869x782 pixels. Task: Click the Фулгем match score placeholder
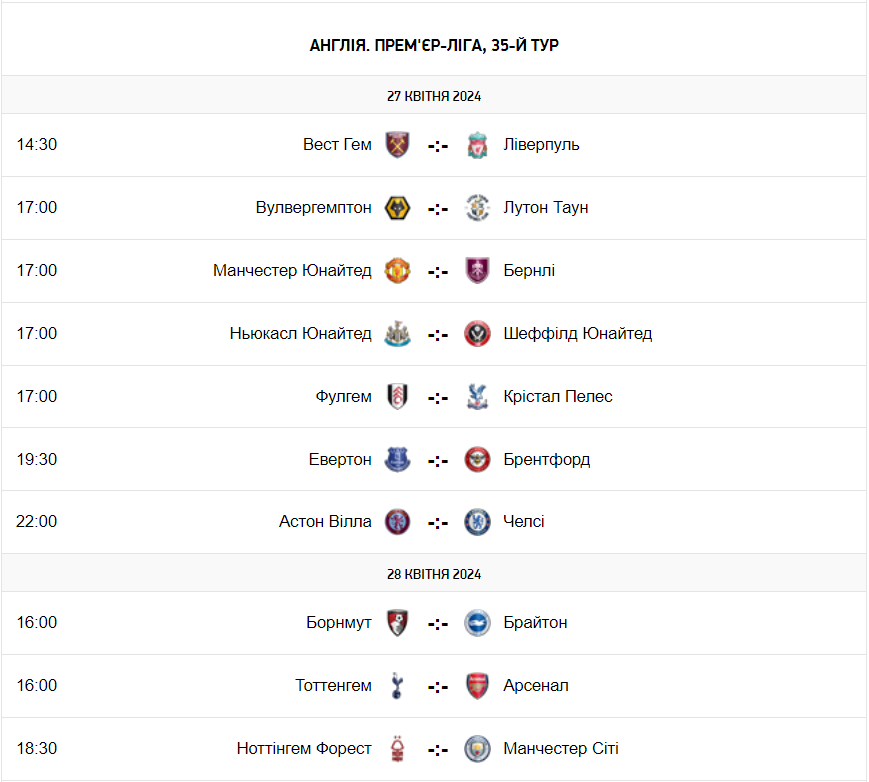[438, 398]
